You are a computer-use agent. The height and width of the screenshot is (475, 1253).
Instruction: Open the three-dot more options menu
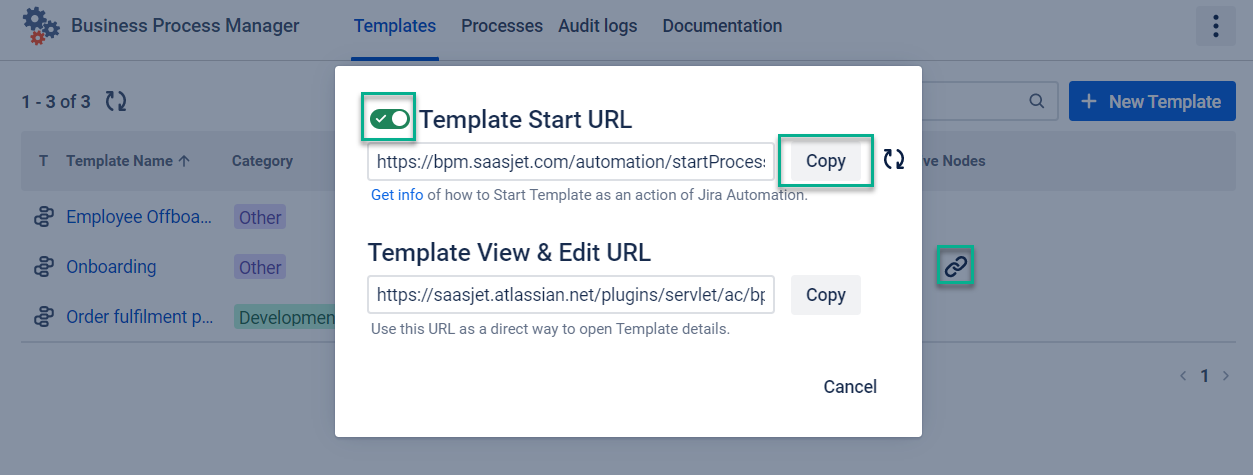coord(1215,26)
